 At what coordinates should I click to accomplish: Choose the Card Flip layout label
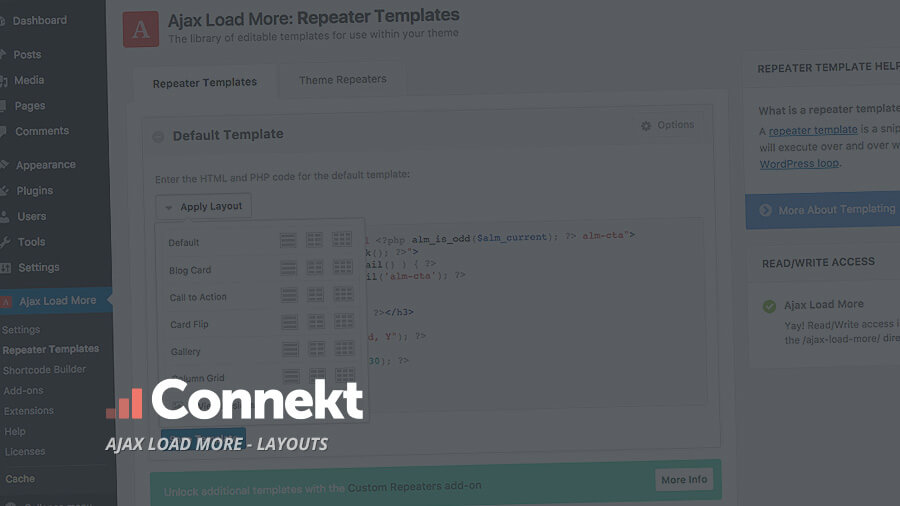[x=189, y=325]
